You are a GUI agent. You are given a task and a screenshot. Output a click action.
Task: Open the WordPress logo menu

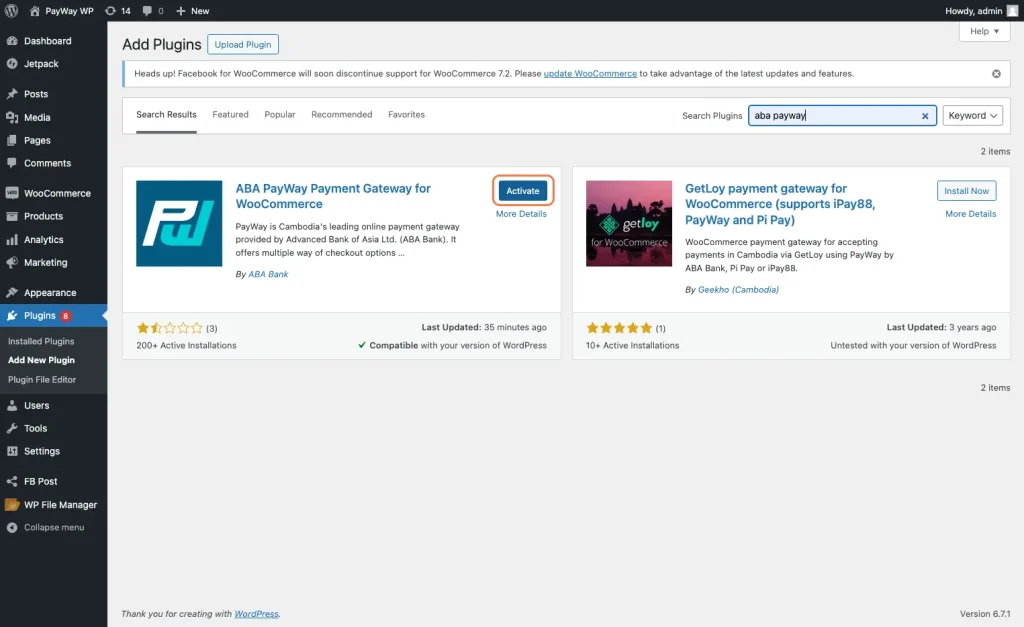click(11, 11)
